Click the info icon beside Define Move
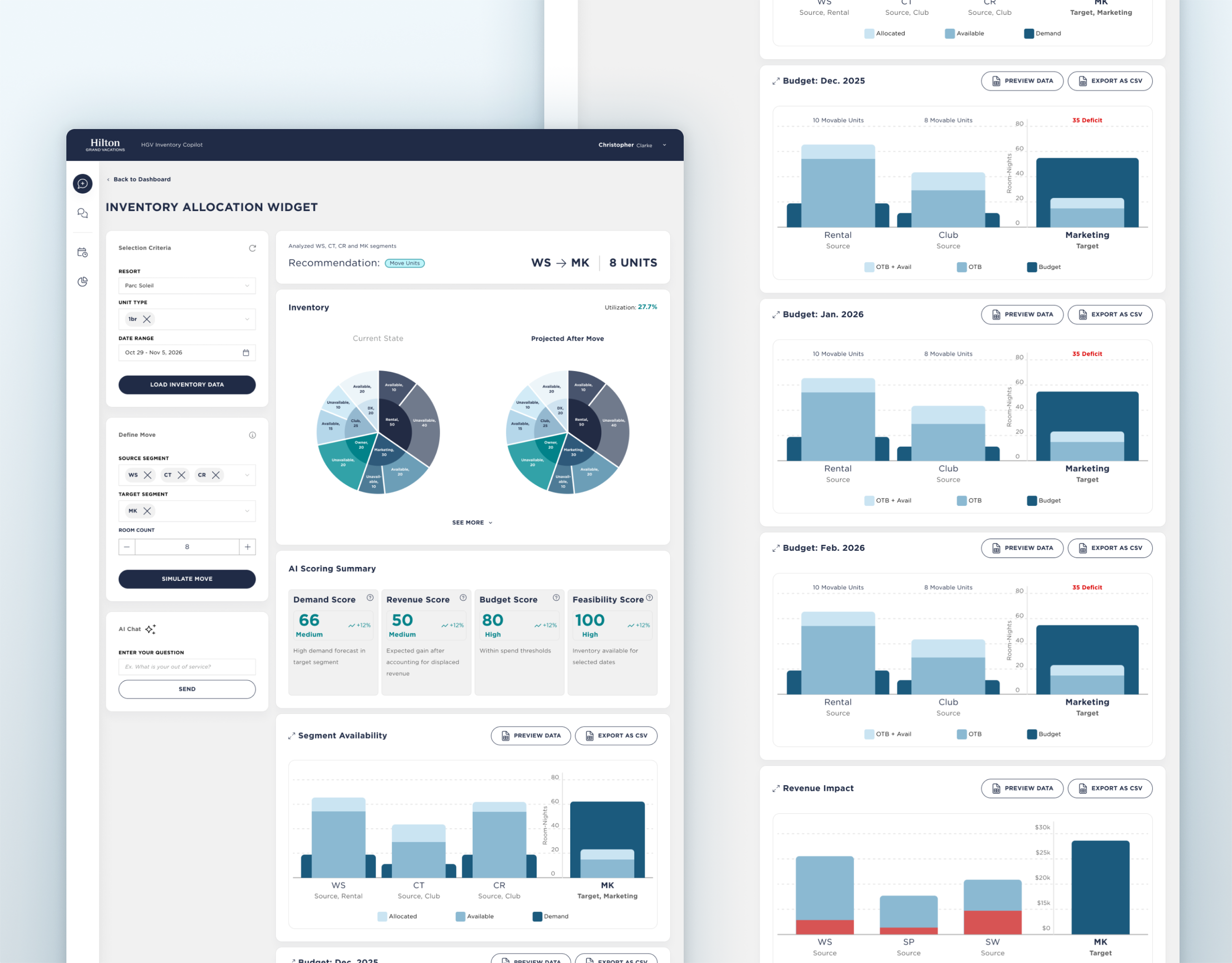 pos(252,435)
